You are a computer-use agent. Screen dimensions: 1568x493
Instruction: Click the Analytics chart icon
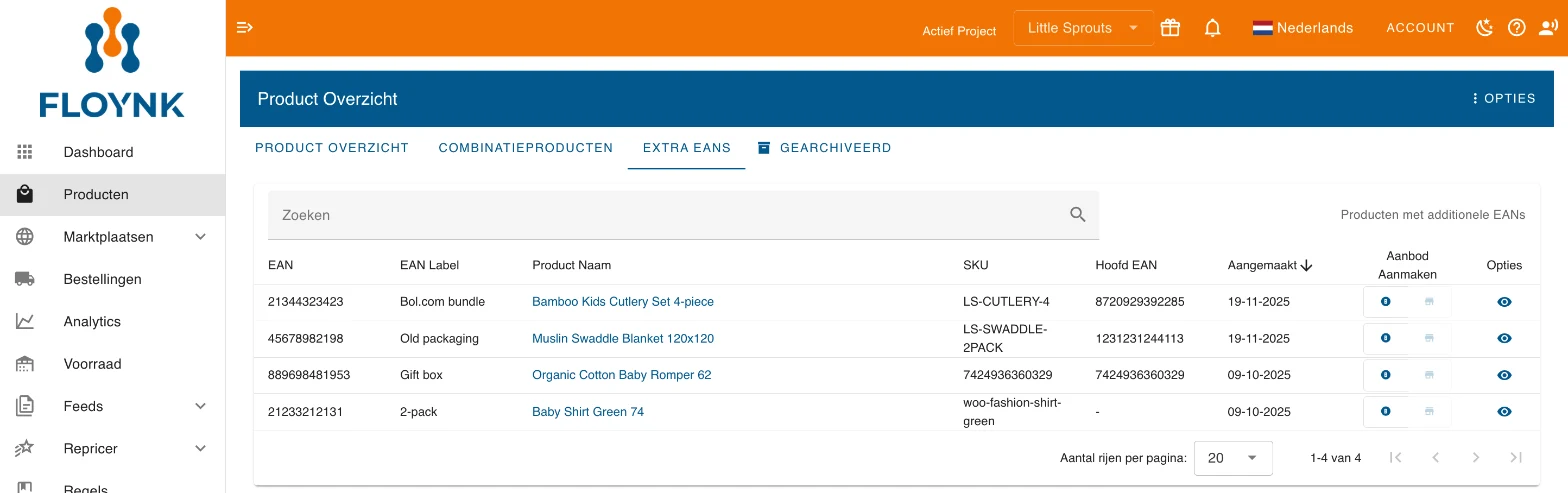click(x=25, y=321)
